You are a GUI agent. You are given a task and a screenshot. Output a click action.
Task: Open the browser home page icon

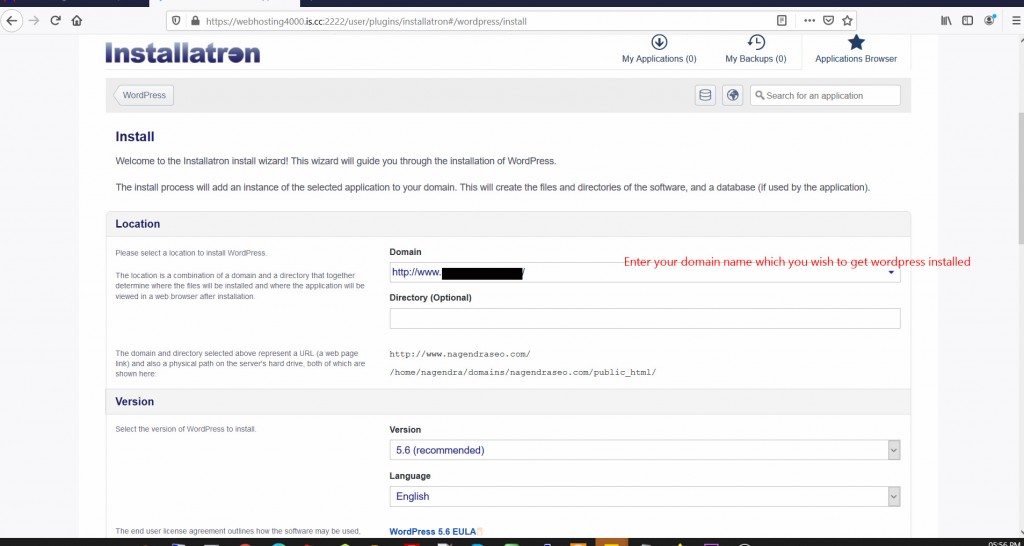click(76, 20)
